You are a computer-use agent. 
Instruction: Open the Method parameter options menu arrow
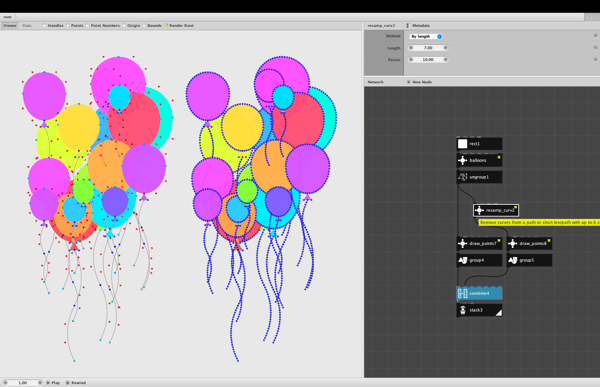tap(595, 35)
